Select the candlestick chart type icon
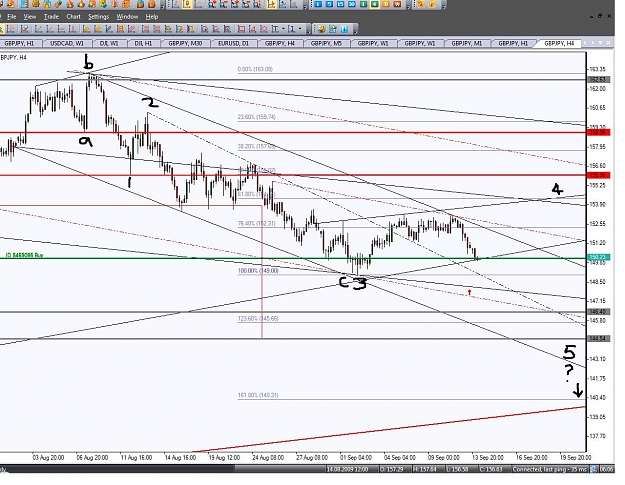 click(187, 4)
